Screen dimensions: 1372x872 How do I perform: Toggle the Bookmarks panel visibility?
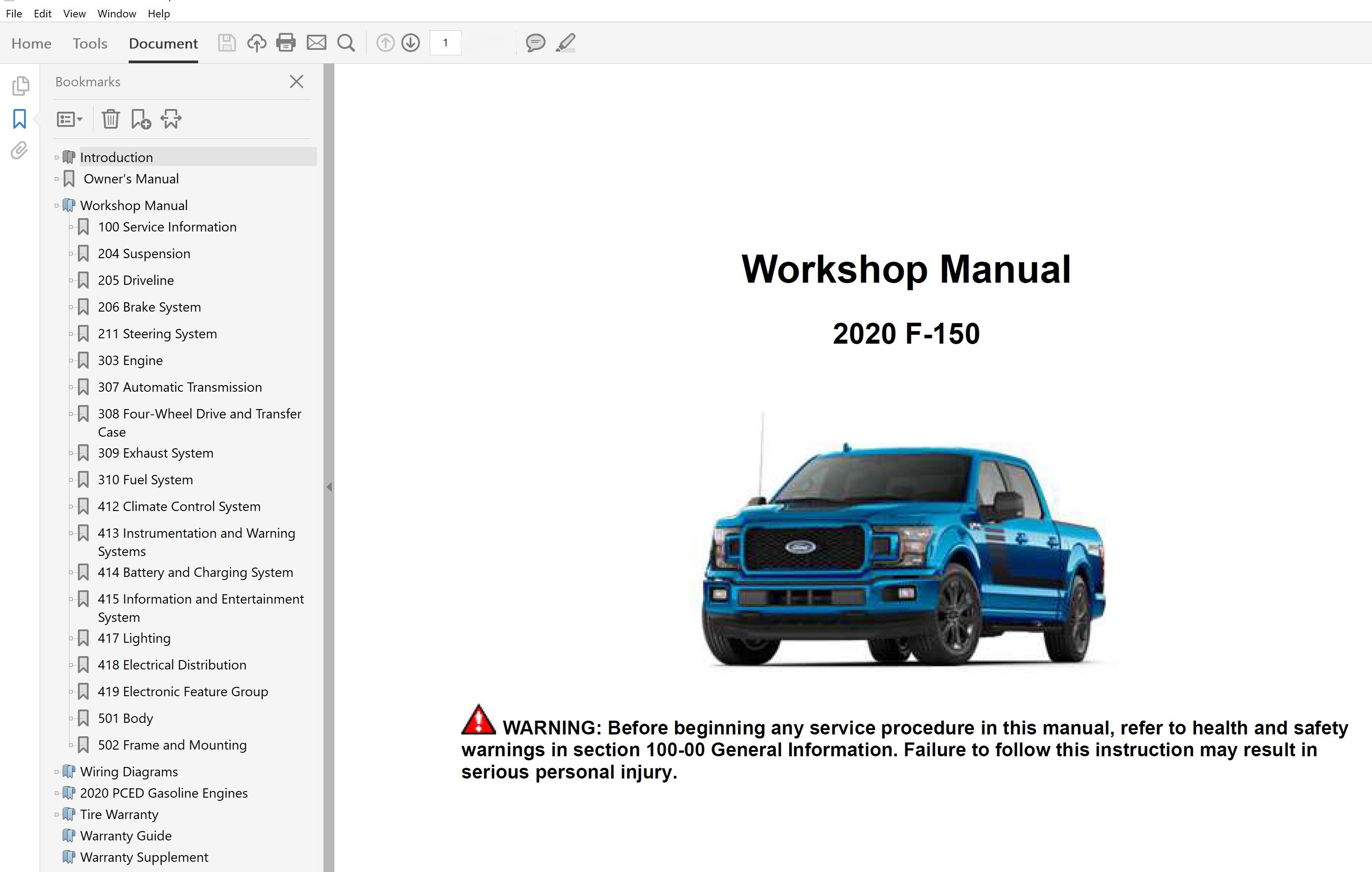click(21, 118)
